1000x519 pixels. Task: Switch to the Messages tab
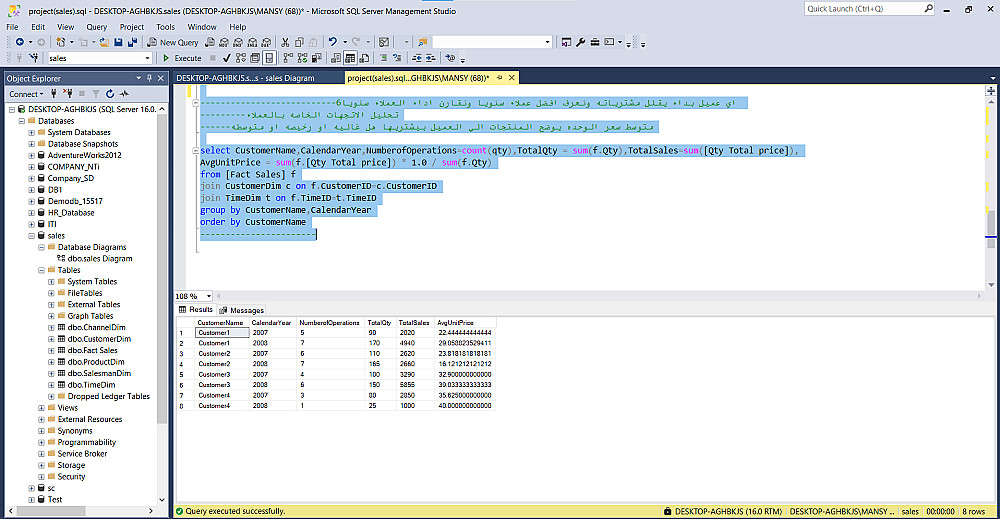point(242,310)
